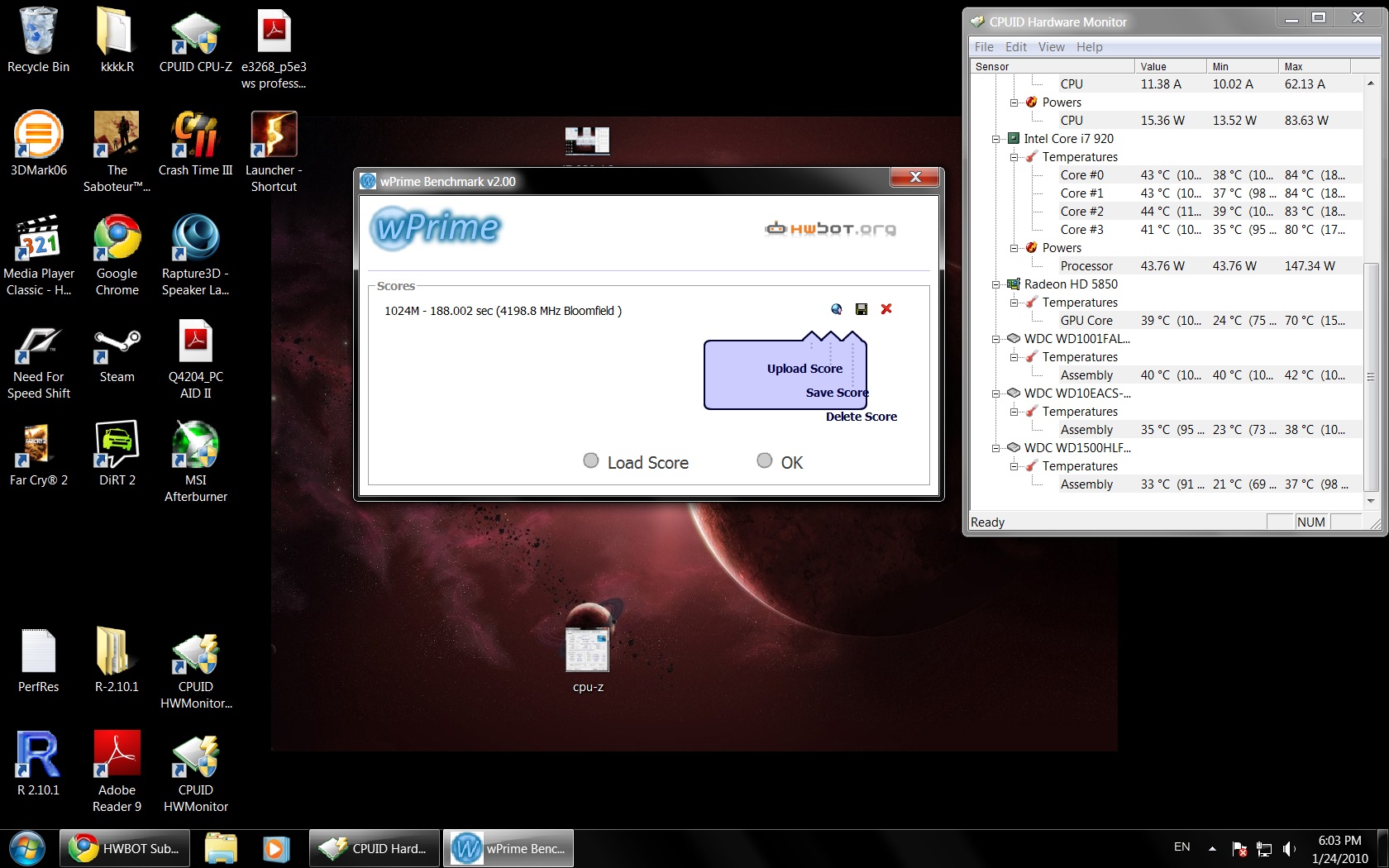Collapse Intel Core i7 Temperatures branch
This screenshot has width=1389, height=868.
pos(1014,157)
